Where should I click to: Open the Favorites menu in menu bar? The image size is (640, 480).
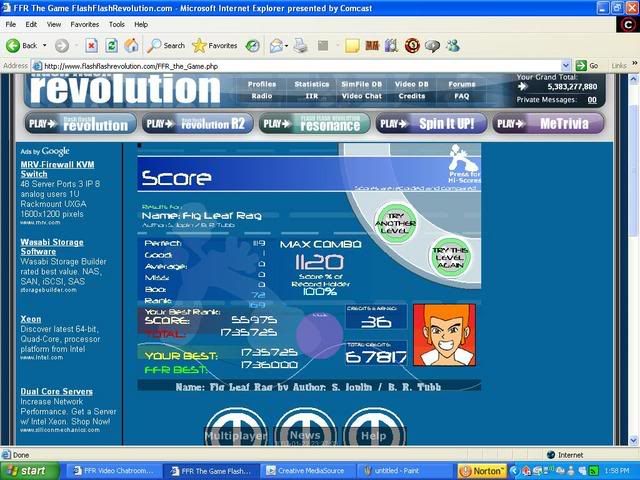click(x=84, y=24)
